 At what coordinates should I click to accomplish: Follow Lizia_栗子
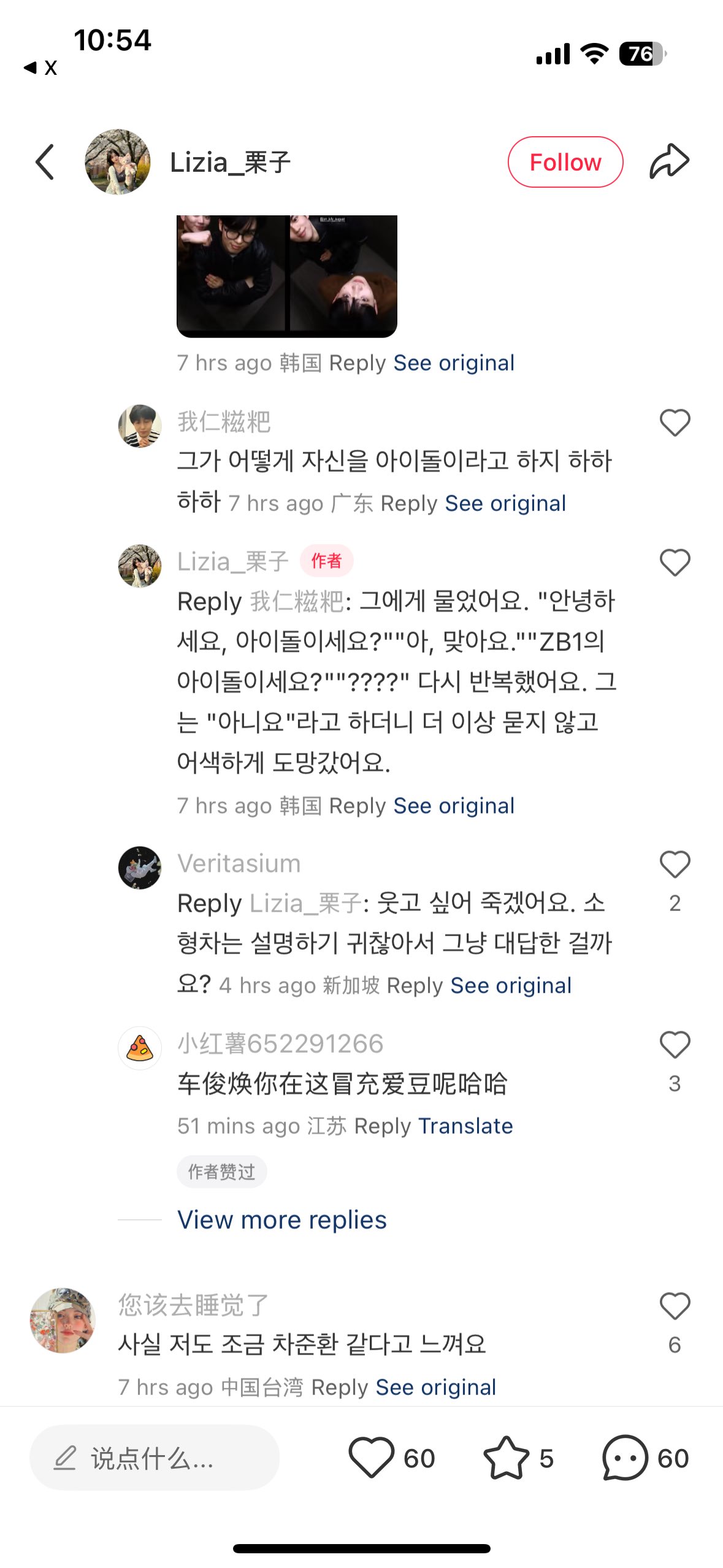(565, 162)
